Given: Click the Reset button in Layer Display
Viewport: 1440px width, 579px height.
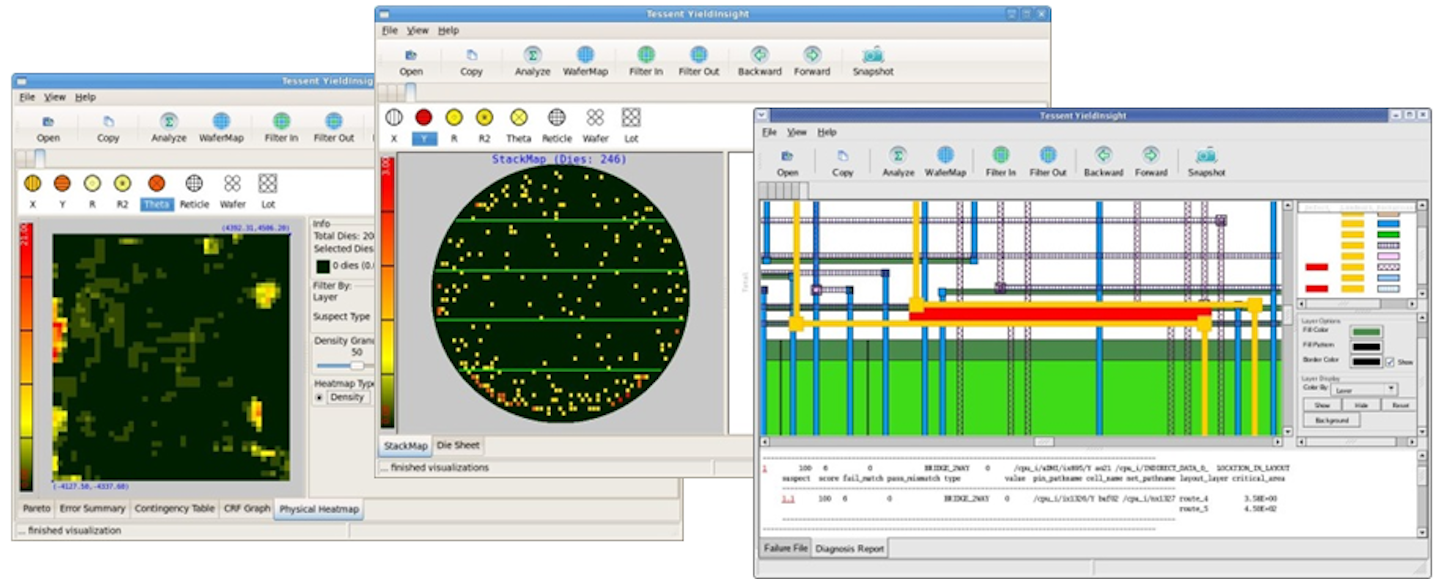Looking at the screenshot, I should coord(1398,405).
